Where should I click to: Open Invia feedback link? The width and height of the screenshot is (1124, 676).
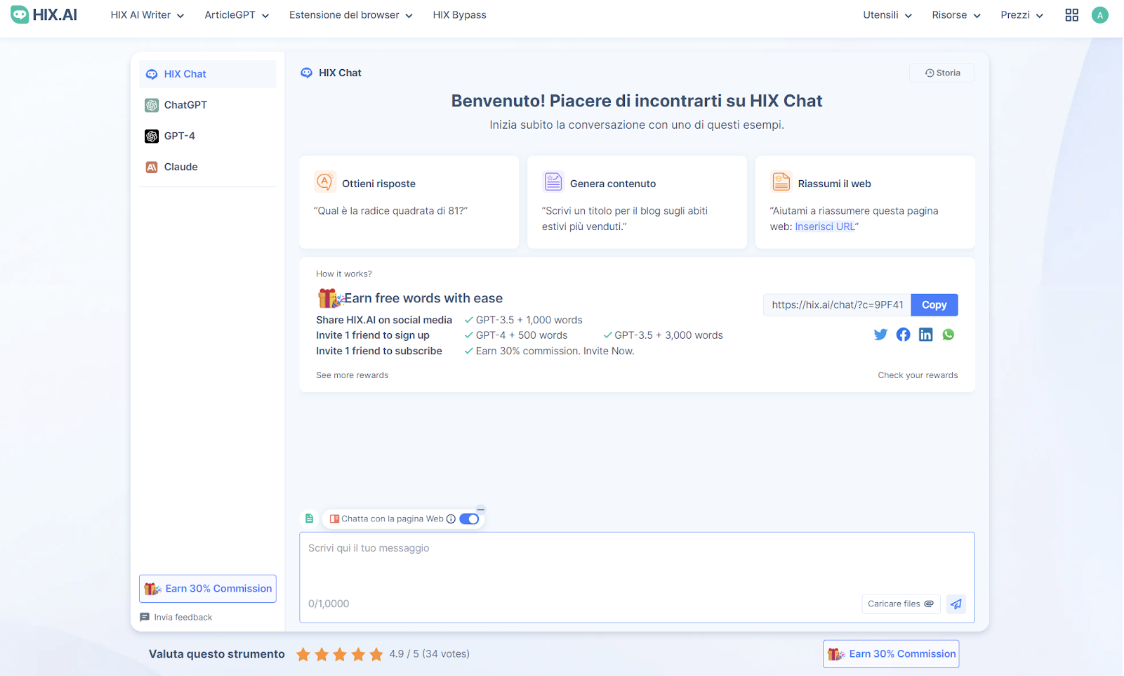coord(176,617)
